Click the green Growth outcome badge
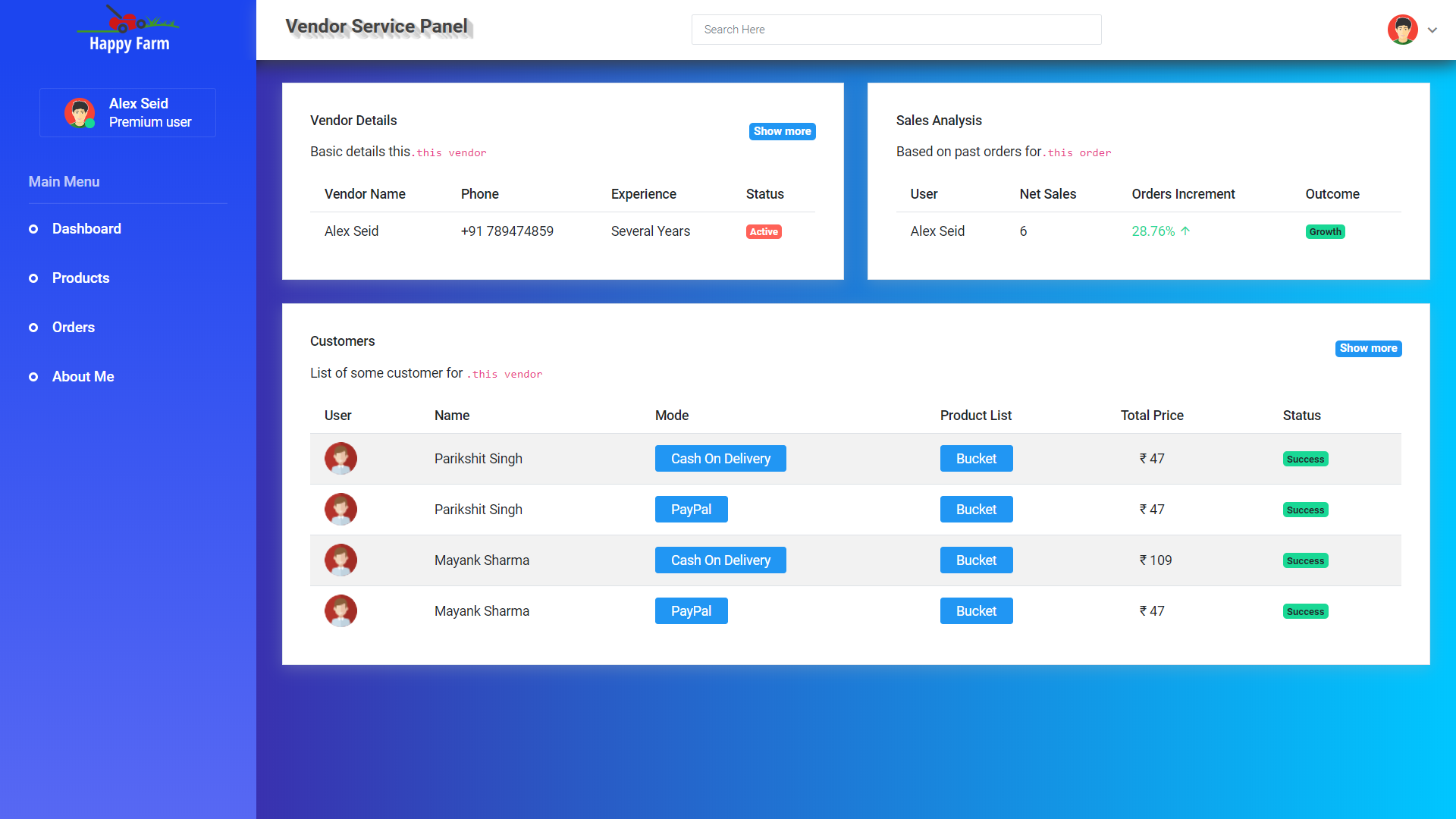Screen dimensions: 1456x819 (1325, 232)
